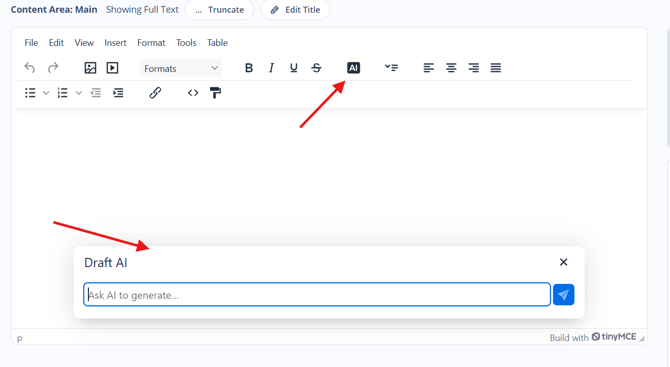Open the insert link icon
The height and width of the screenshot is (367, 670).
pyautogui.click(x=155, y=93)
